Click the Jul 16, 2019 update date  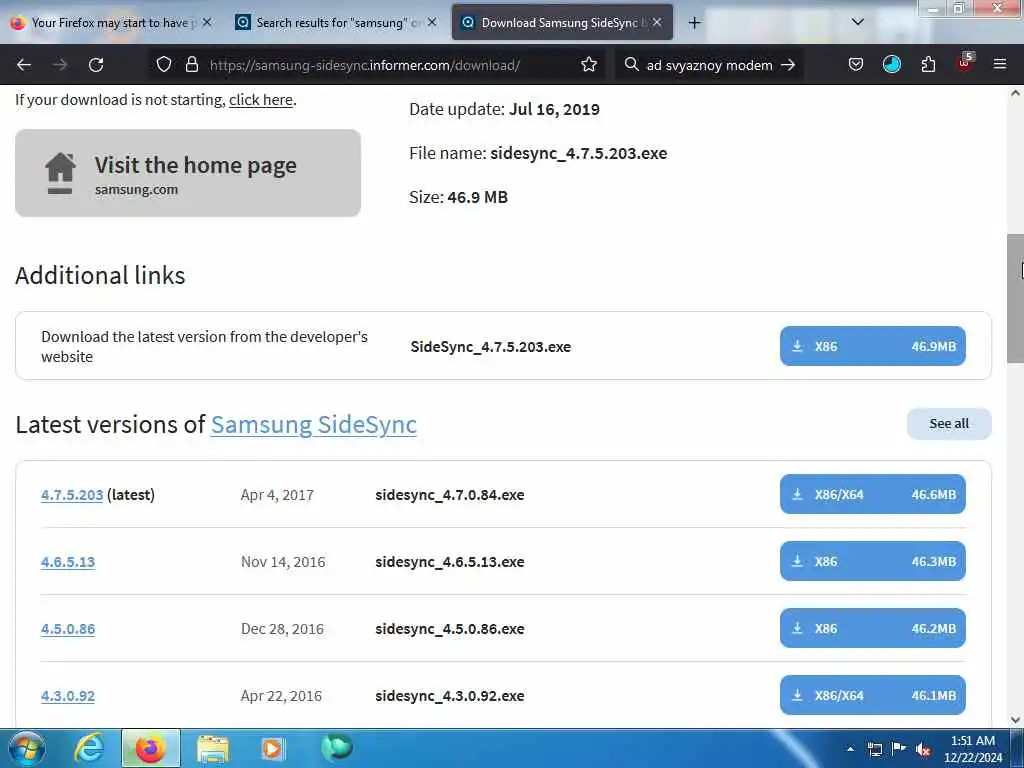pos(554,109)
